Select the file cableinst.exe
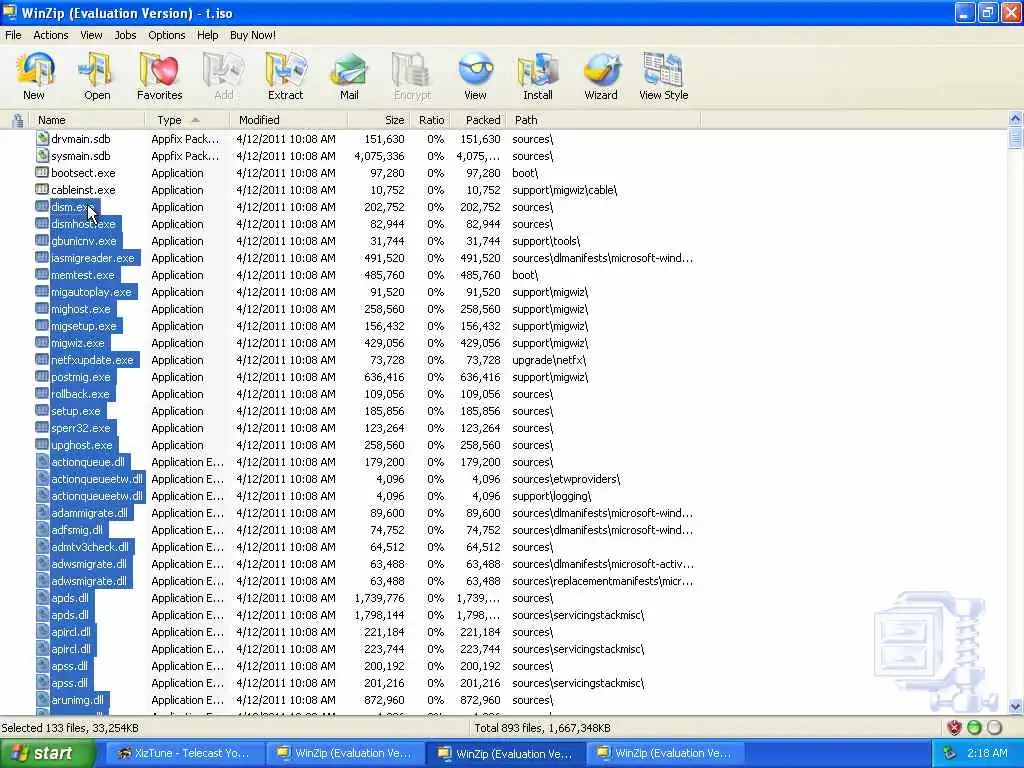This screenshot has height=768, width=1024. pos(83,190)
